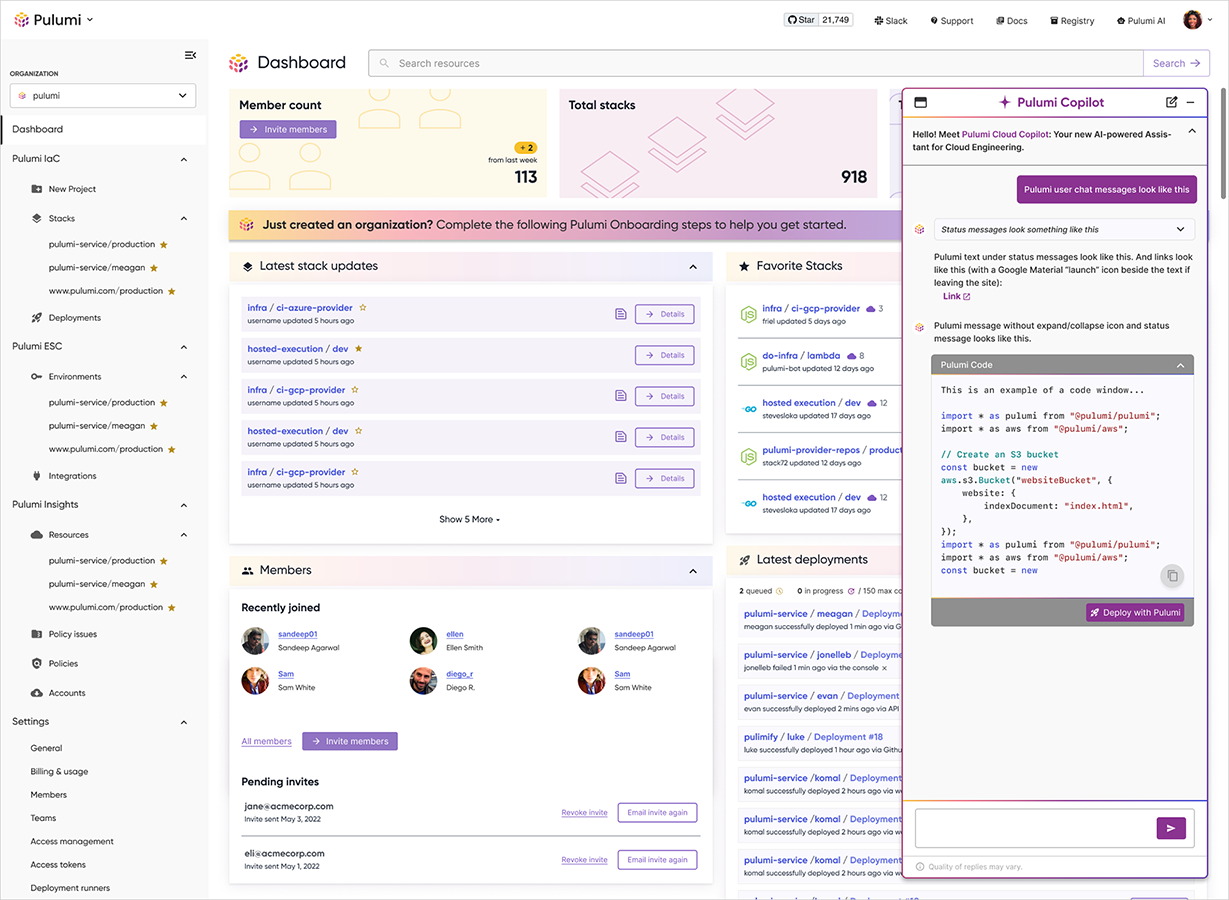Collapse the Pulumi ESC sidebar section
1229x900 pixels.
pos(184,347)
